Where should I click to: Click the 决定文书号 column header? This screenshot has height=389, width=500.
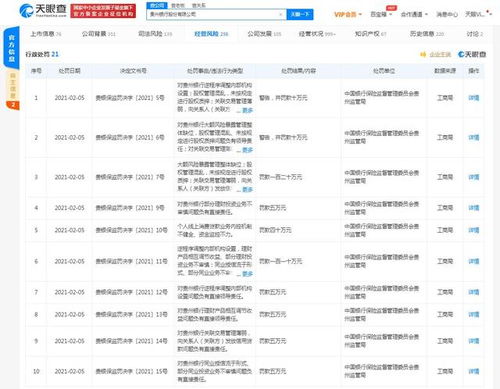pyautogui.click(x=133, y=71)
